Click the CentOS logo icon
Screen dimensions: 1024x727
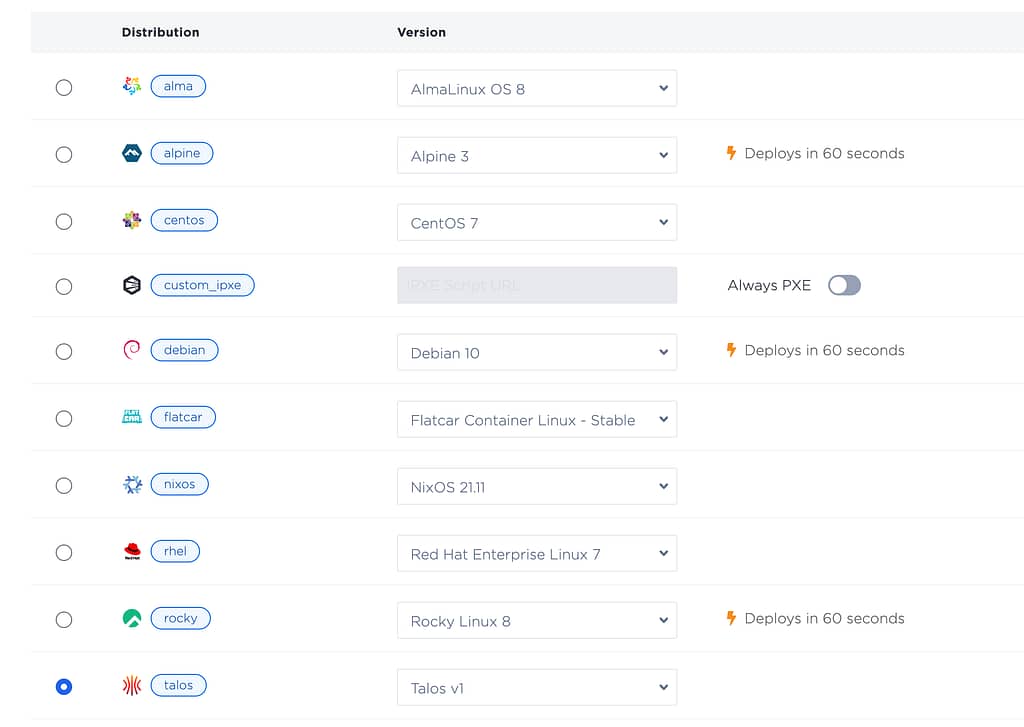pyautogui.click(x=132, y=220)
